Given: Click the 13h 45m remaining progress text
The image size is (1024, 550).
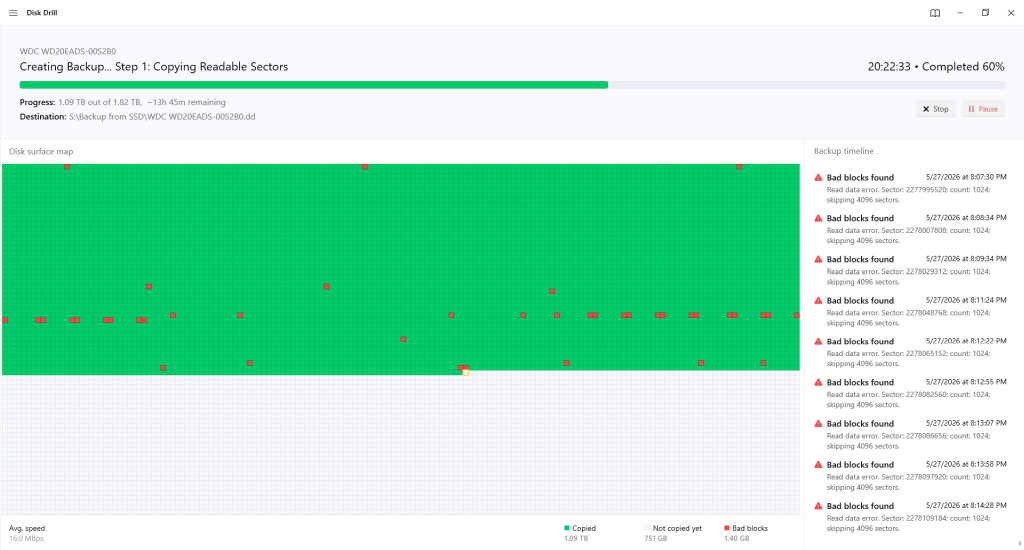Looking at the screenshot, I should click(x=186, y=103).
